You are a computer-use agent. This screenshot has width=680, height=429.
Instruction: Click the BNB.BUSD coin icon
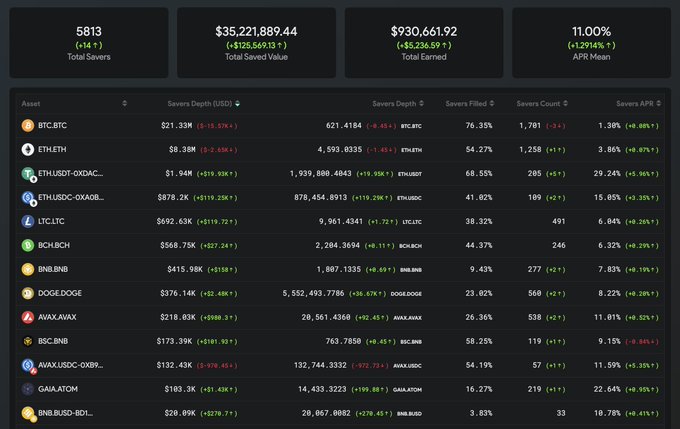click(x=28, y=413)
